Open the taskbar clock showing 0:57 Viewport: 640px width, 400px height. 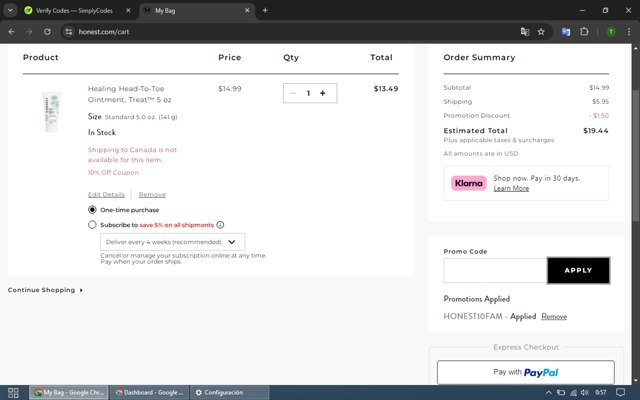coord(600,393)
